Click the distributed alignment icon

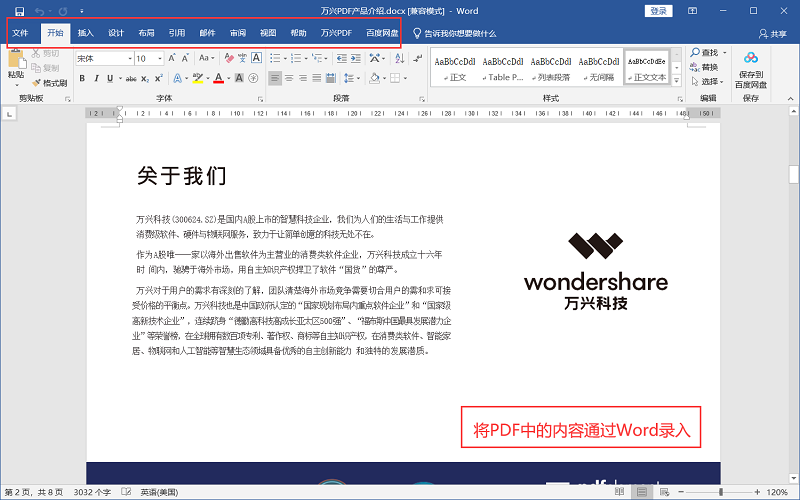[331, 79]
